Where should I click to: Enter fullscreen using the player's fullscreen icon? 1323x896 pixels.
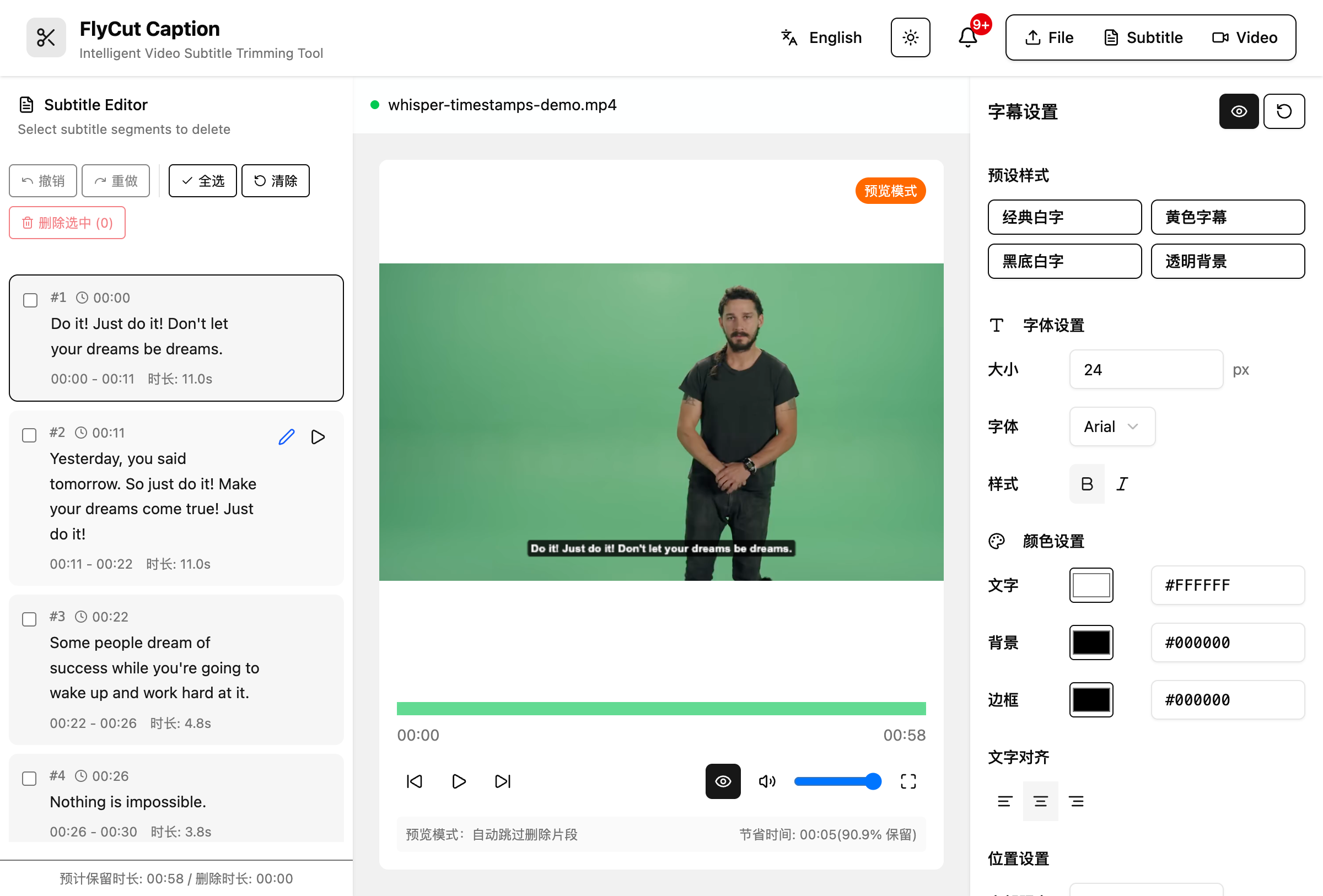pyautogui.click(x=908, y=781)
